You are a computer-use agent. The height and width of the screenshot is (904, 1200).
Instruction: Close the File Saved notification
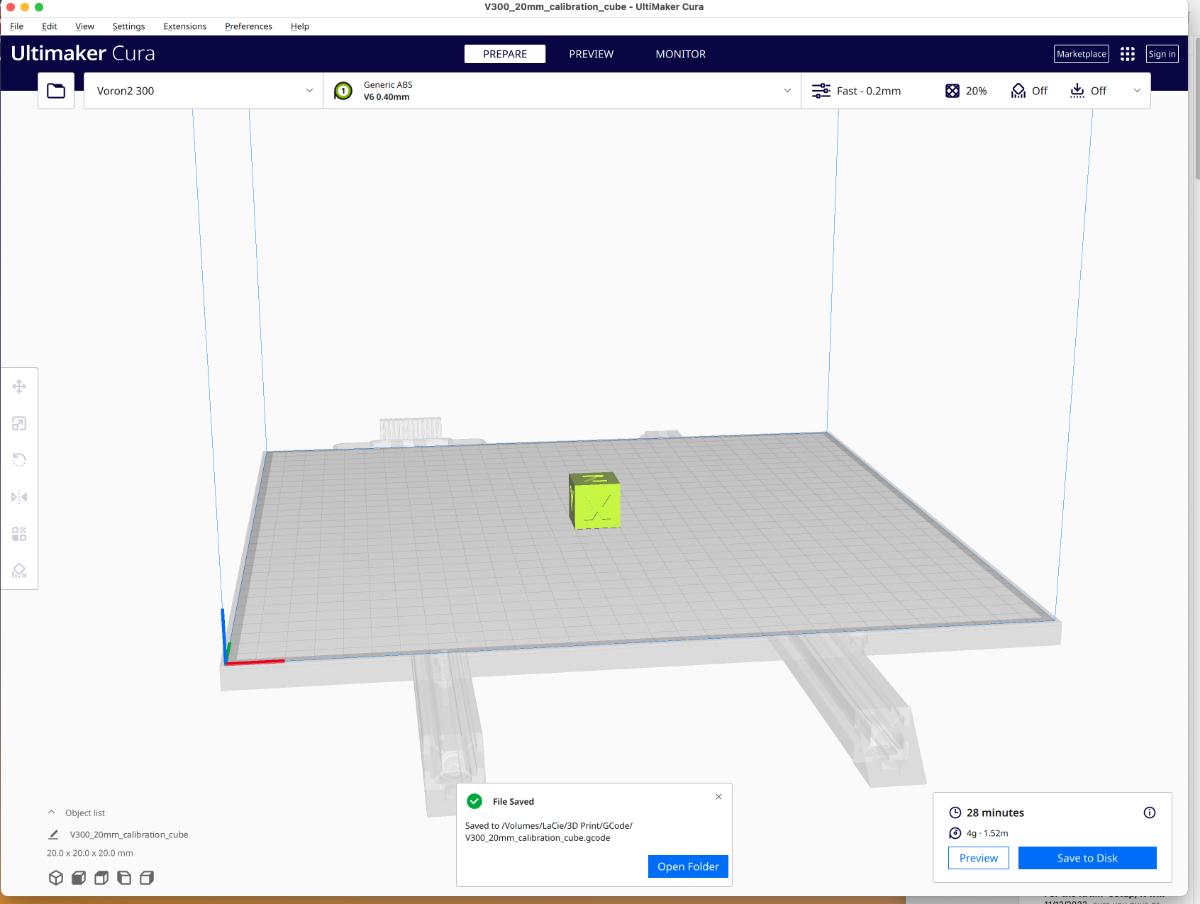[718, 797]
